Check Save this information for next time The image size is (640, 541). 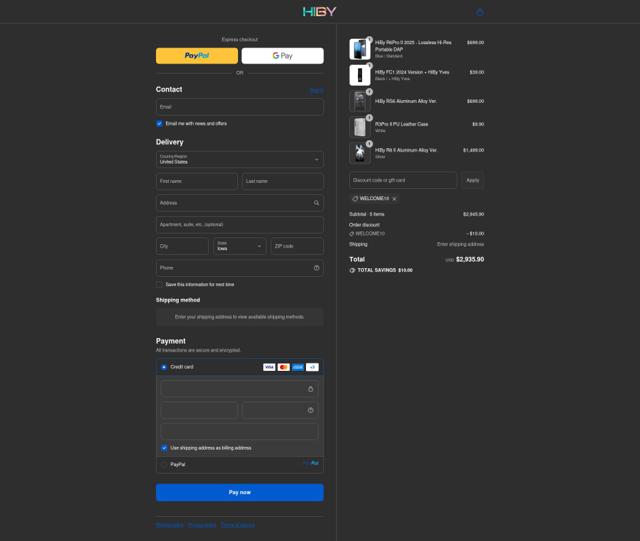point(159,285)
